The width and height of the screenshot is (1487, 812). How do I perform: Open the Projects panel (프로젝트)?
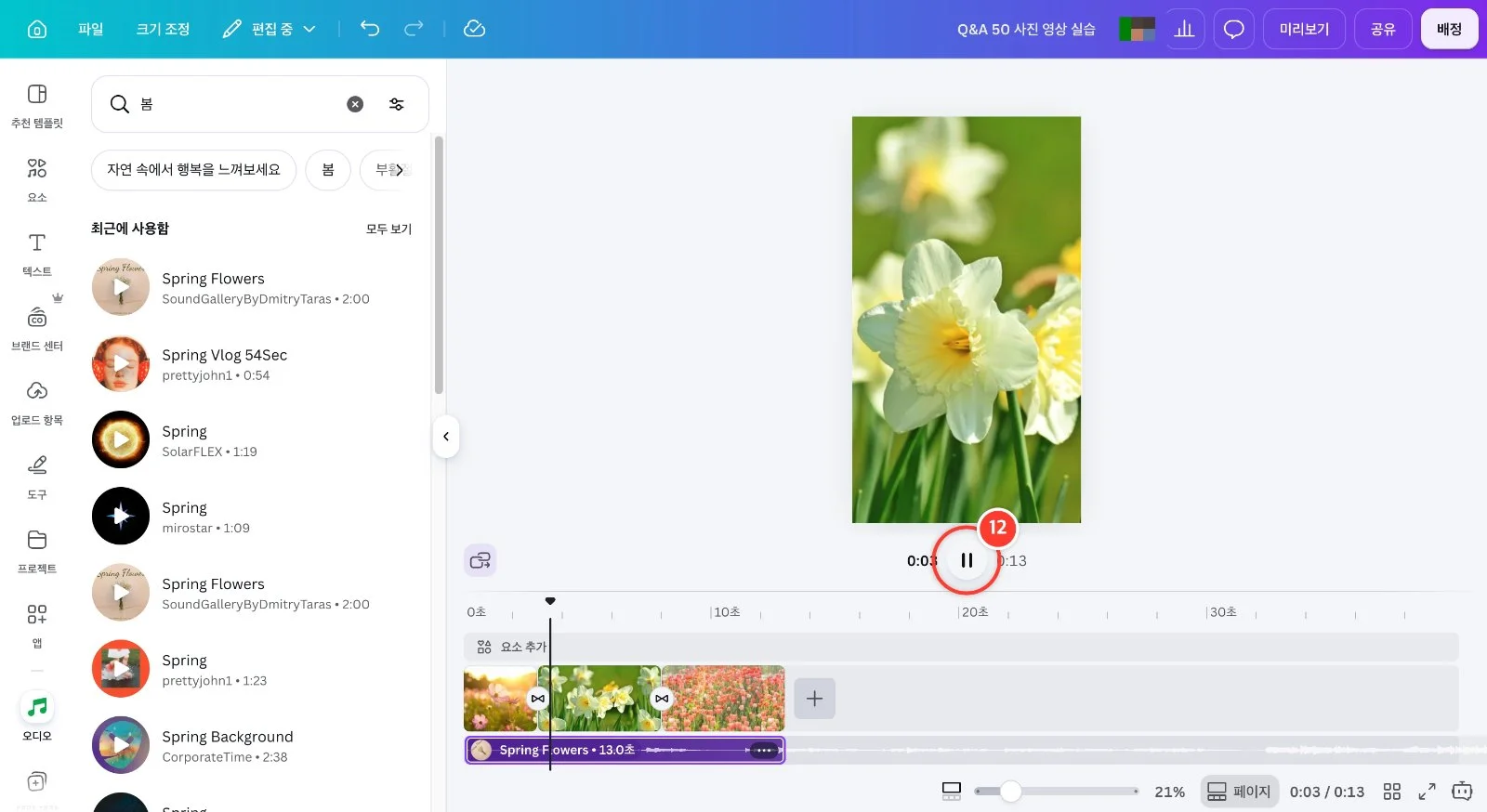tap(37, 551)
